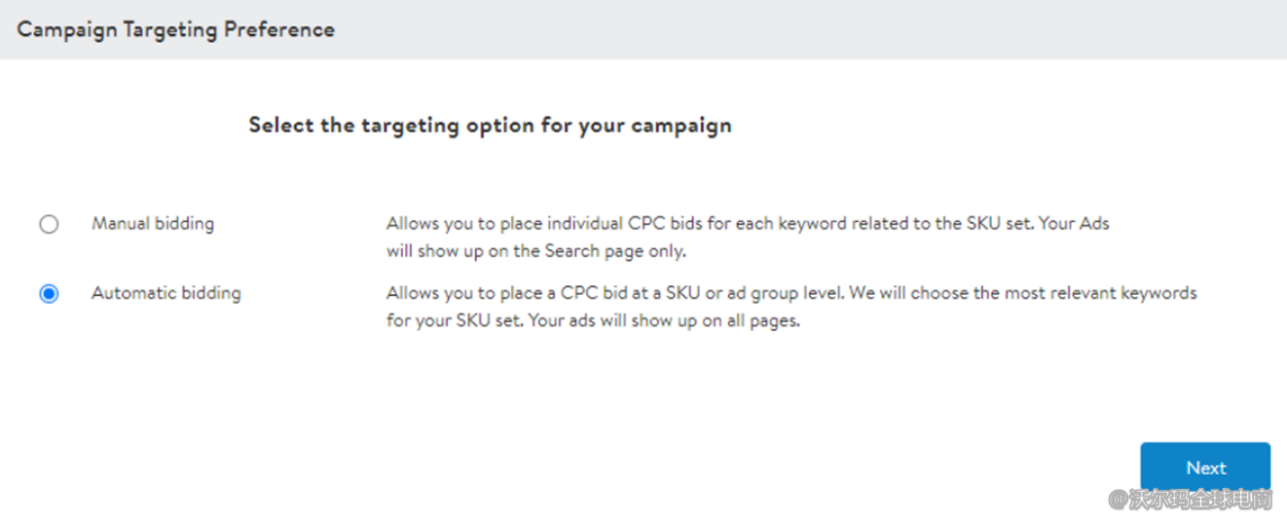The height and width of the screenshot is (518, 1287).
Task: Click the "Select the targeting option" heading
Action: pyautogui.click(x=489, y=126)
